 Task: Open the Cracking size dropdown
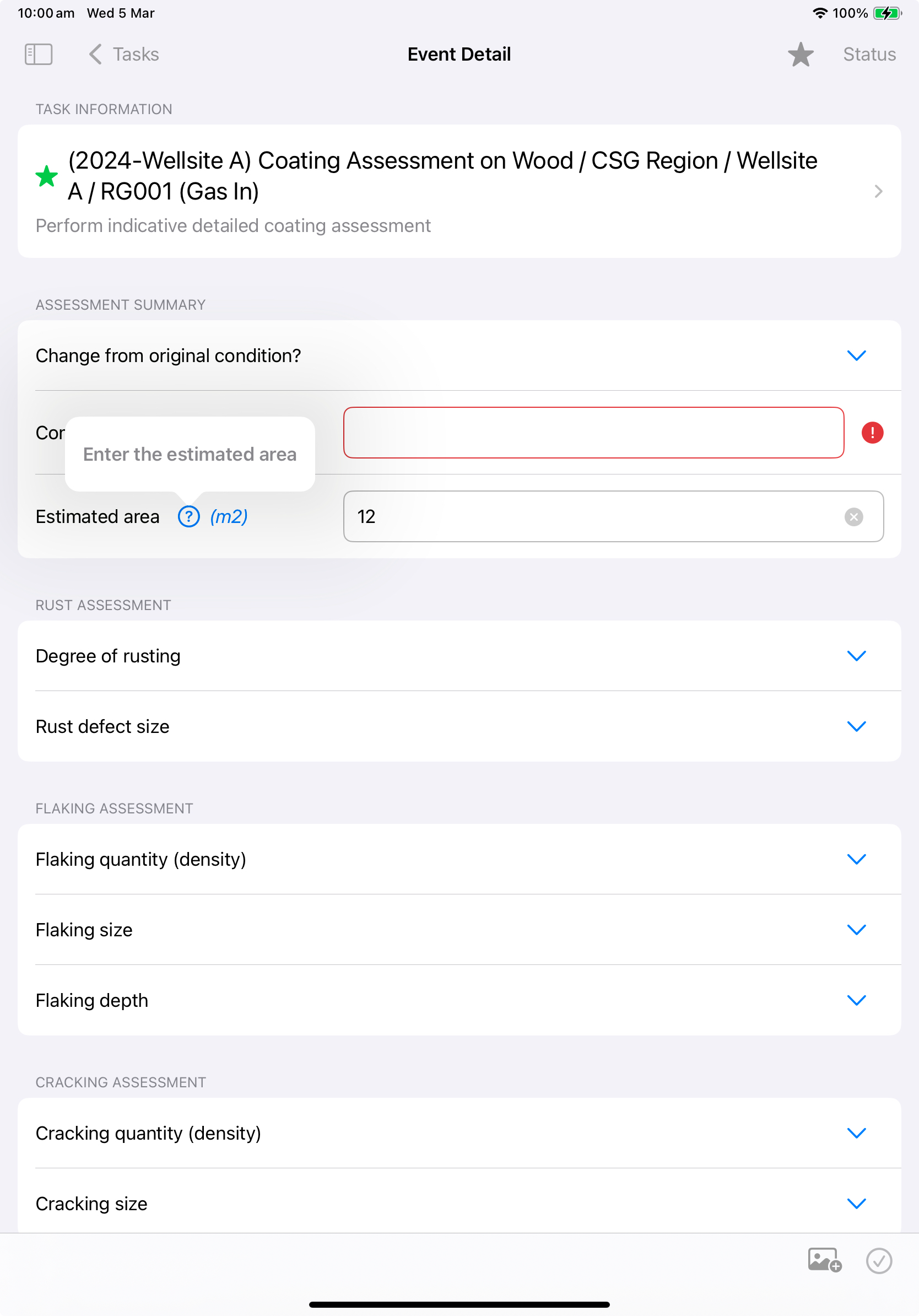[459, 1203]
